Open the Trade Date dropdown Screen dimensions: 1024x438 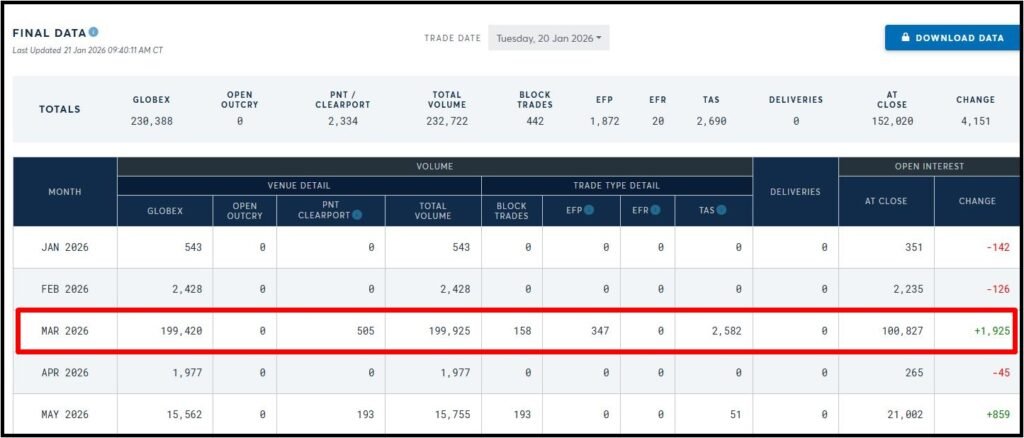tap(548, 38)
